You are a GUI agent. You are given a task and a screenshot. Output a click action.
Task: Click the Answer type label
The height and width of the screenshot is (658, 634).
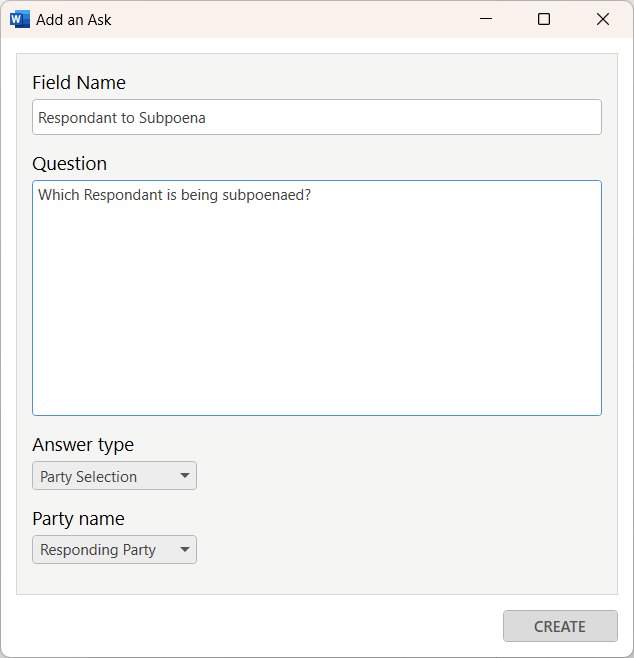pos(83,444)
